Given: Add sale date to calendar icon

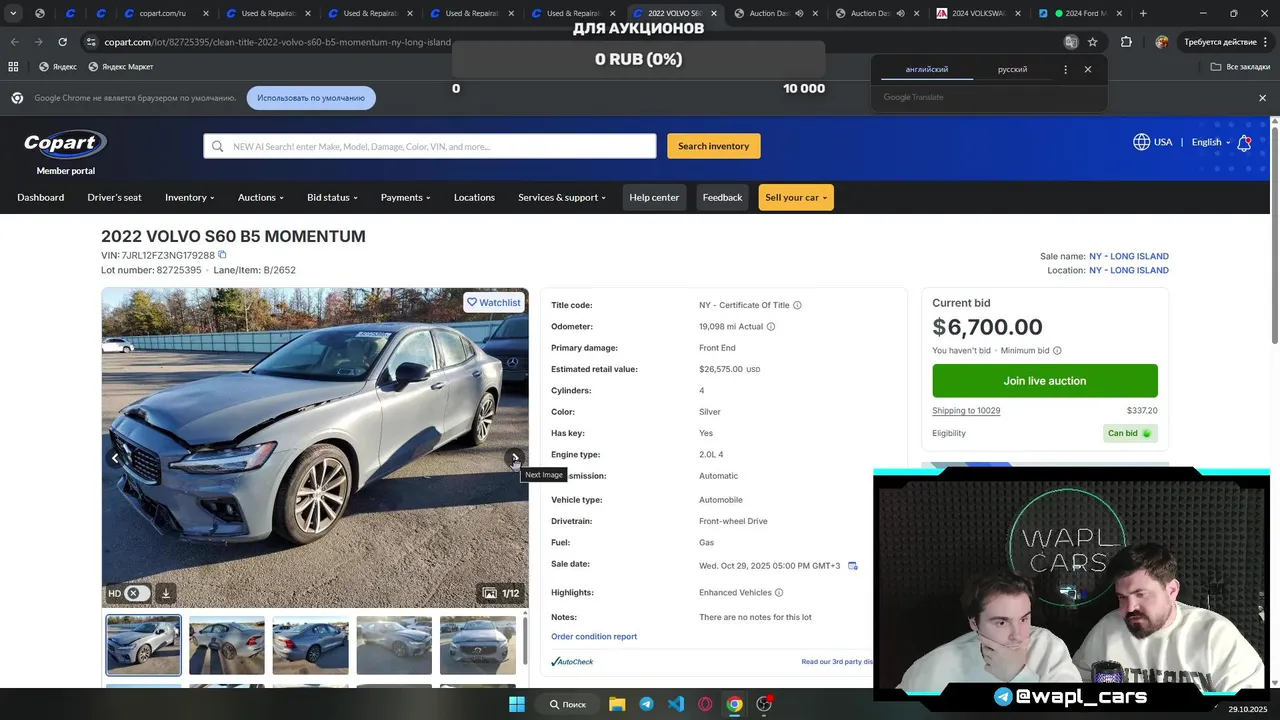Looking at the screenshot, I should [x=853, y=566].
